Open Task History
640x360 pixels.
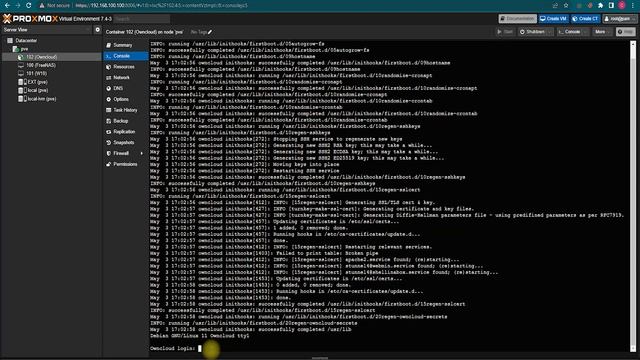(125, 110)
